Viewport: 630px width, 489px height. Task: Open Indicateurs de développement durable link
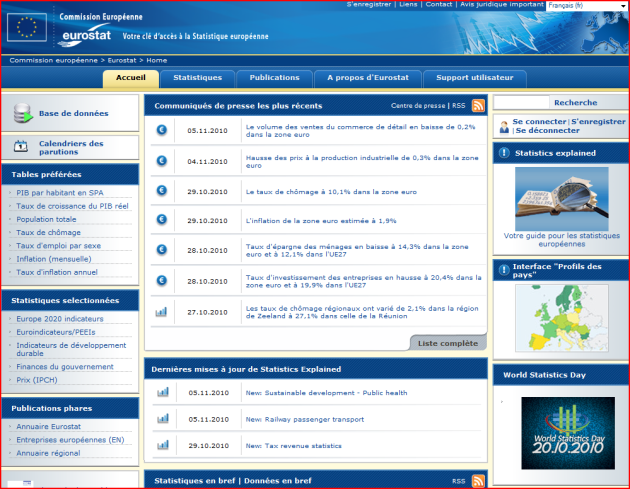coord(71,350)
